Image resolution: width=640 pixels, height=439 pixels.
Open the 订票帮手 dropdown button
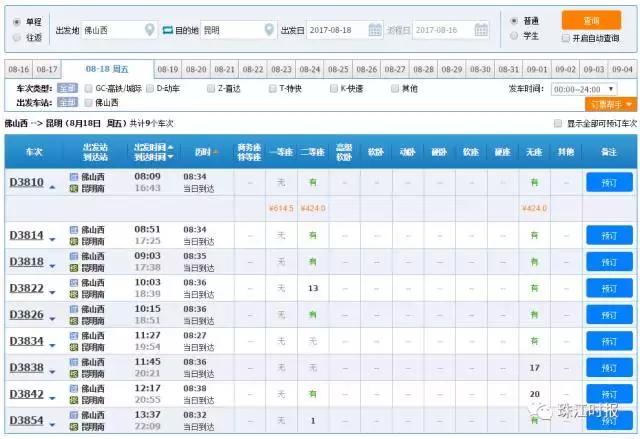[611, 105]
